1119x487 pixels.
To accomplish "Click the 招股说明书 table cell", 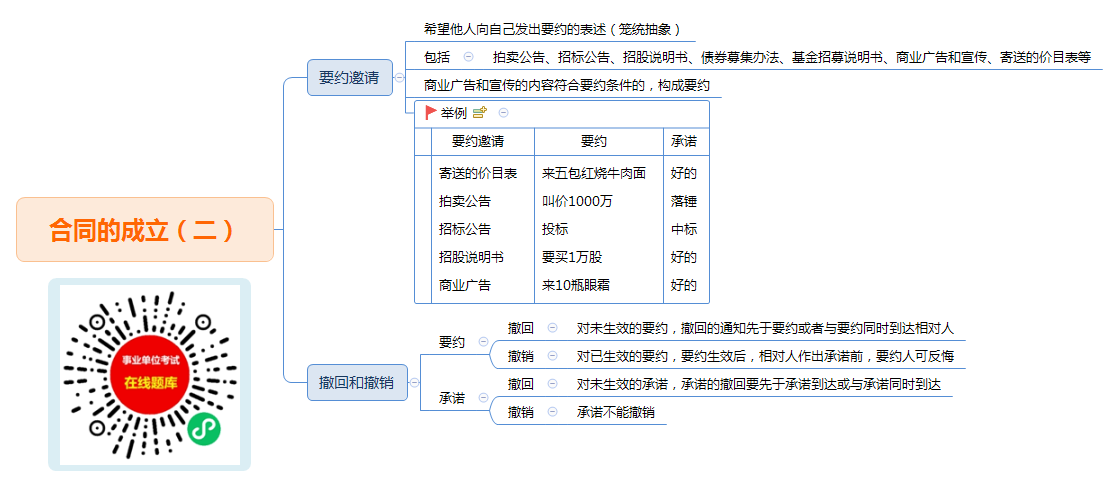I will (x=471, y=257).
